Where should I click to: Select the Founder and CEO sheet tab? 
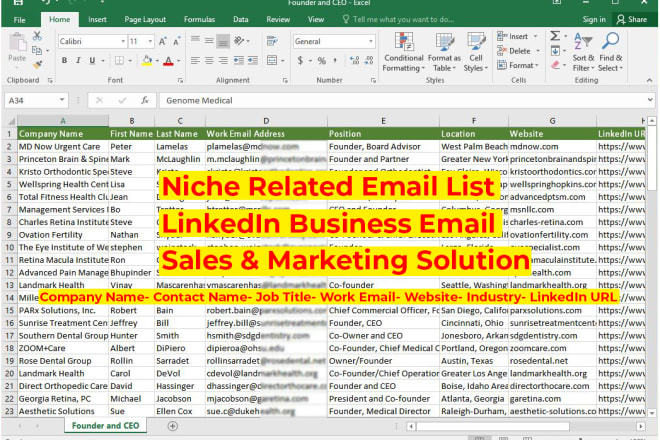[x=106, y=426]
